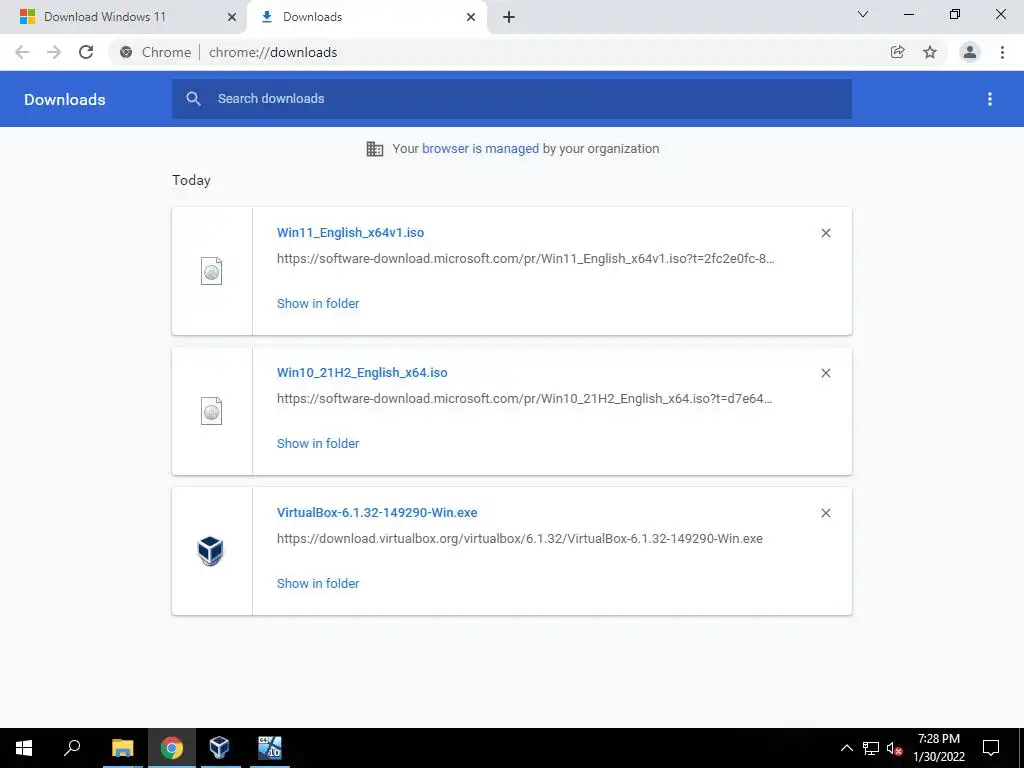Remove Win11_English_x64v1.iso from the list
This screenshot has height=768, width=1024.
pos(826,233)
